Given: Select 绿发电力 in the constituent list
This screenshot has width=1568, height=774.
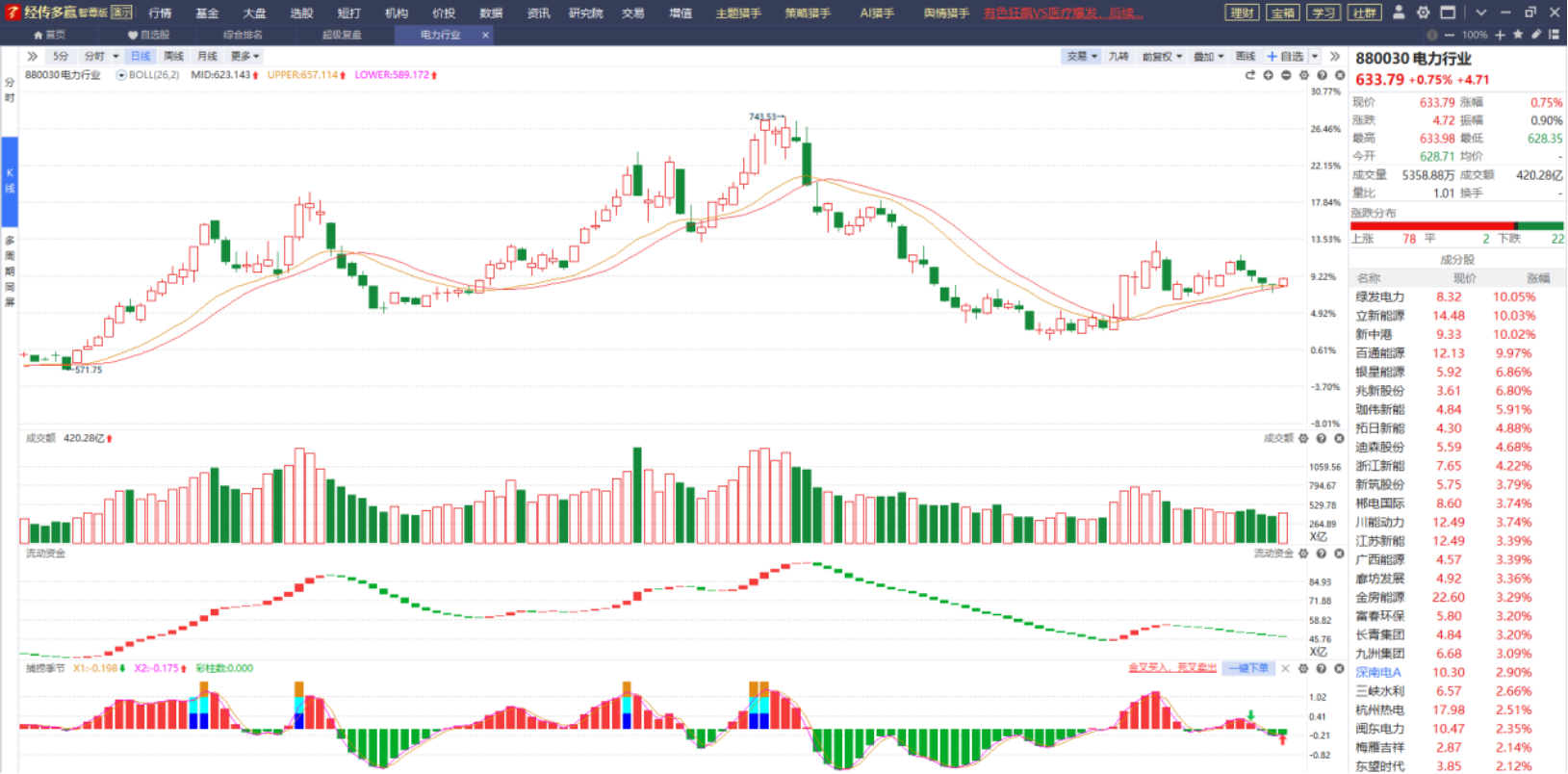Looking at the screenshot, I should (1379, 297).
